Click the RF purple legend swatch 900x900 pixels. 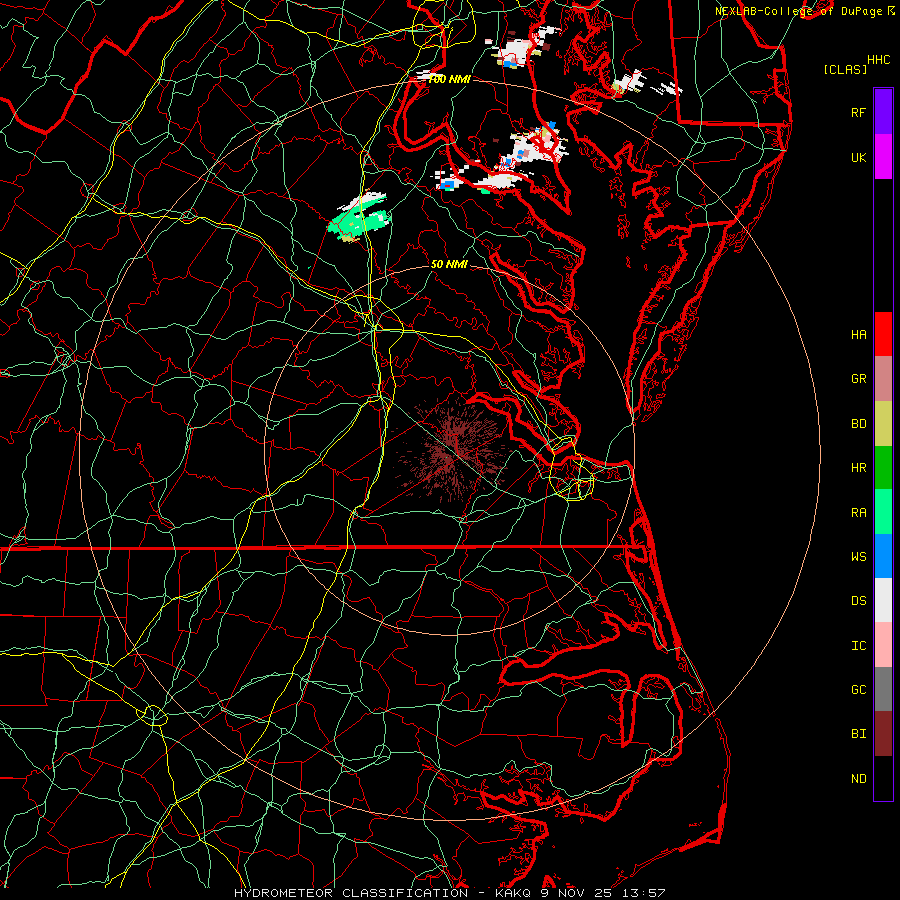point(883,112)
